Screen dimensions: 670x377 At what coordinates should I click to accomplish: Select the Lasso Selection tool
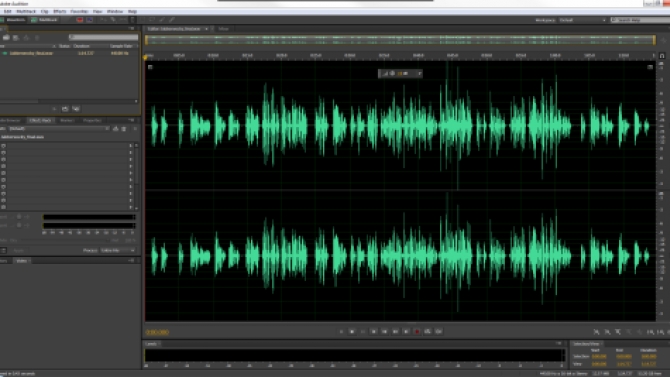click(152, 20)
